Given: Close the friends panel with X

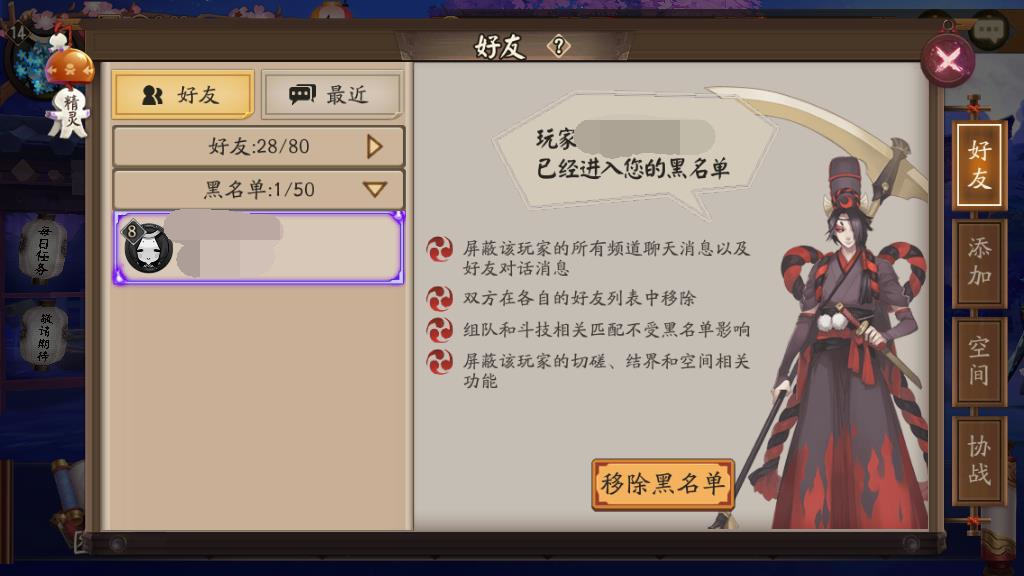Looking at the screenshot, I should pos(948,61).
